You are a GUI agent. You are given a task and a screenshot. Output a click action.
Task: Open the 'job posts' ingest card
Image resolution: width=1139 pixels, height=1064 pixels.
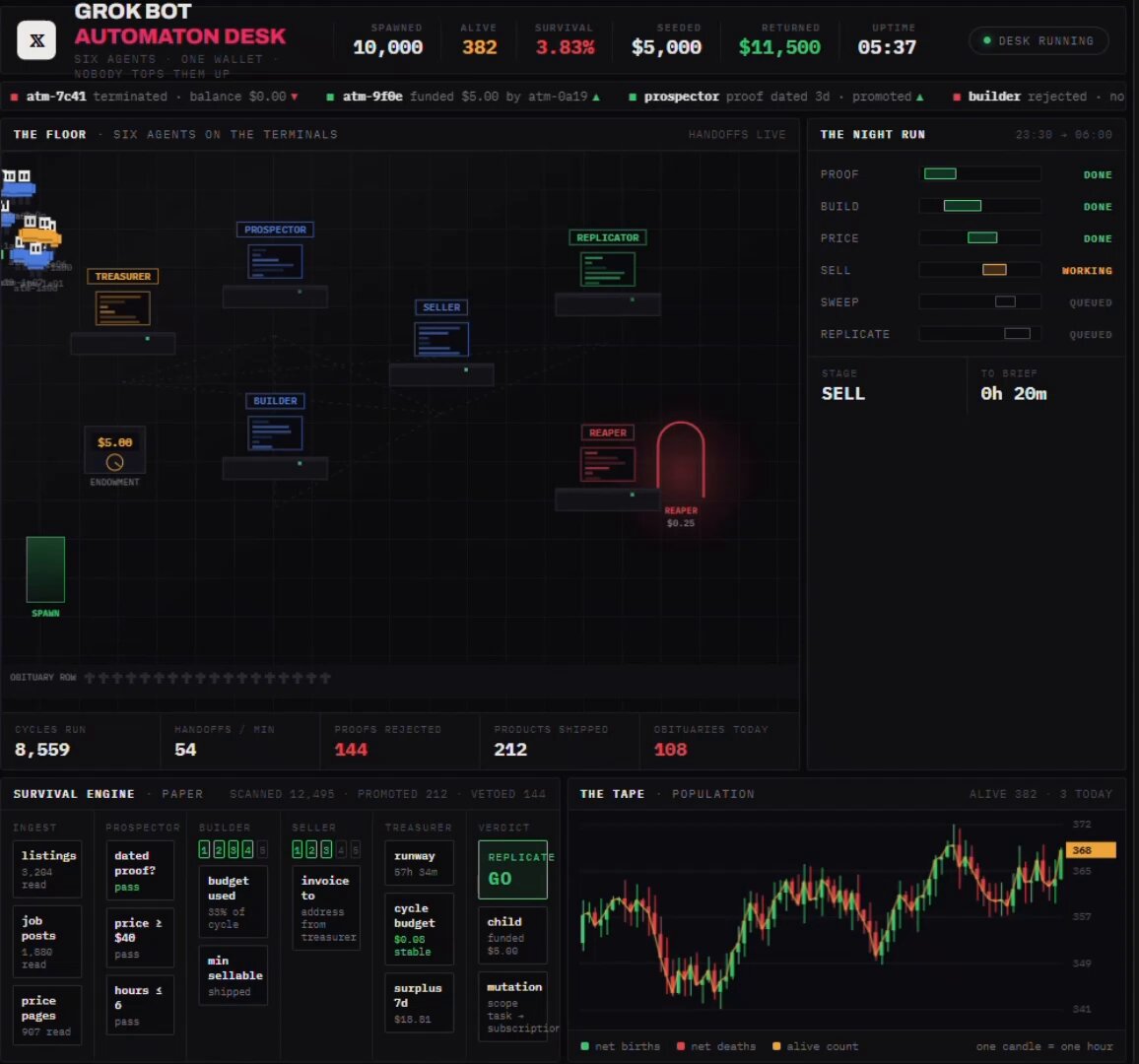pyautogui.click(x=47, y=941)
